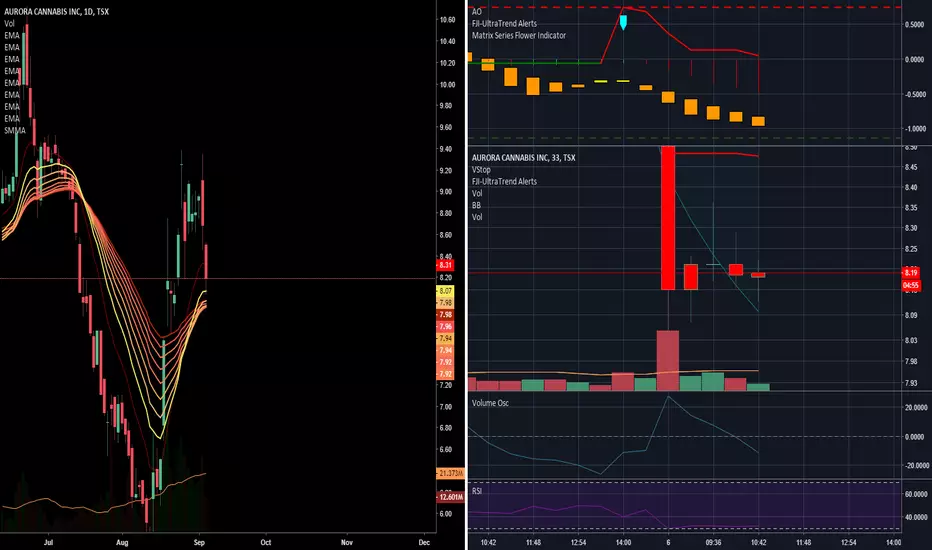Click the 9.00 price axis value
The width and height of the screenshot is (932, 550).
(x=446, y=191)
